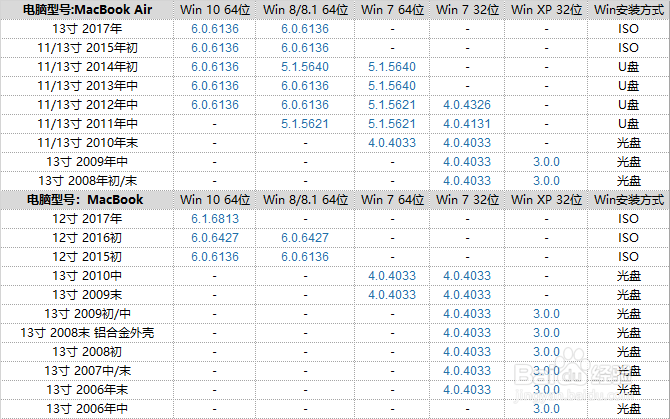The image size is (670, 419).
Task: Click 4.0.4033 in 13寸 2009初/中 row
Action: click(x=467, y=314)
